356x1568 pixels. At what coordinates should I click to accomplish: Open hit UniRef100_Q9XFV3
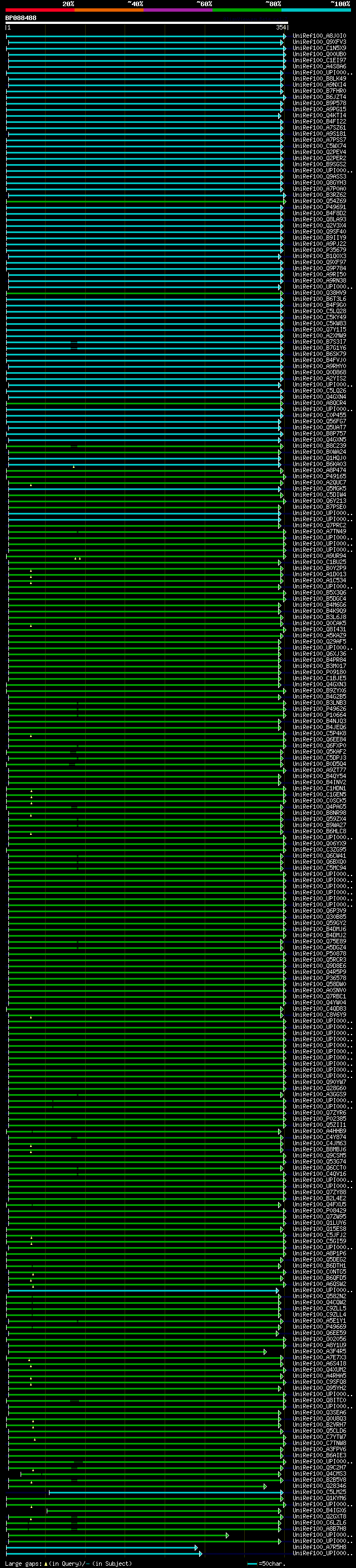tap(319, 42)
